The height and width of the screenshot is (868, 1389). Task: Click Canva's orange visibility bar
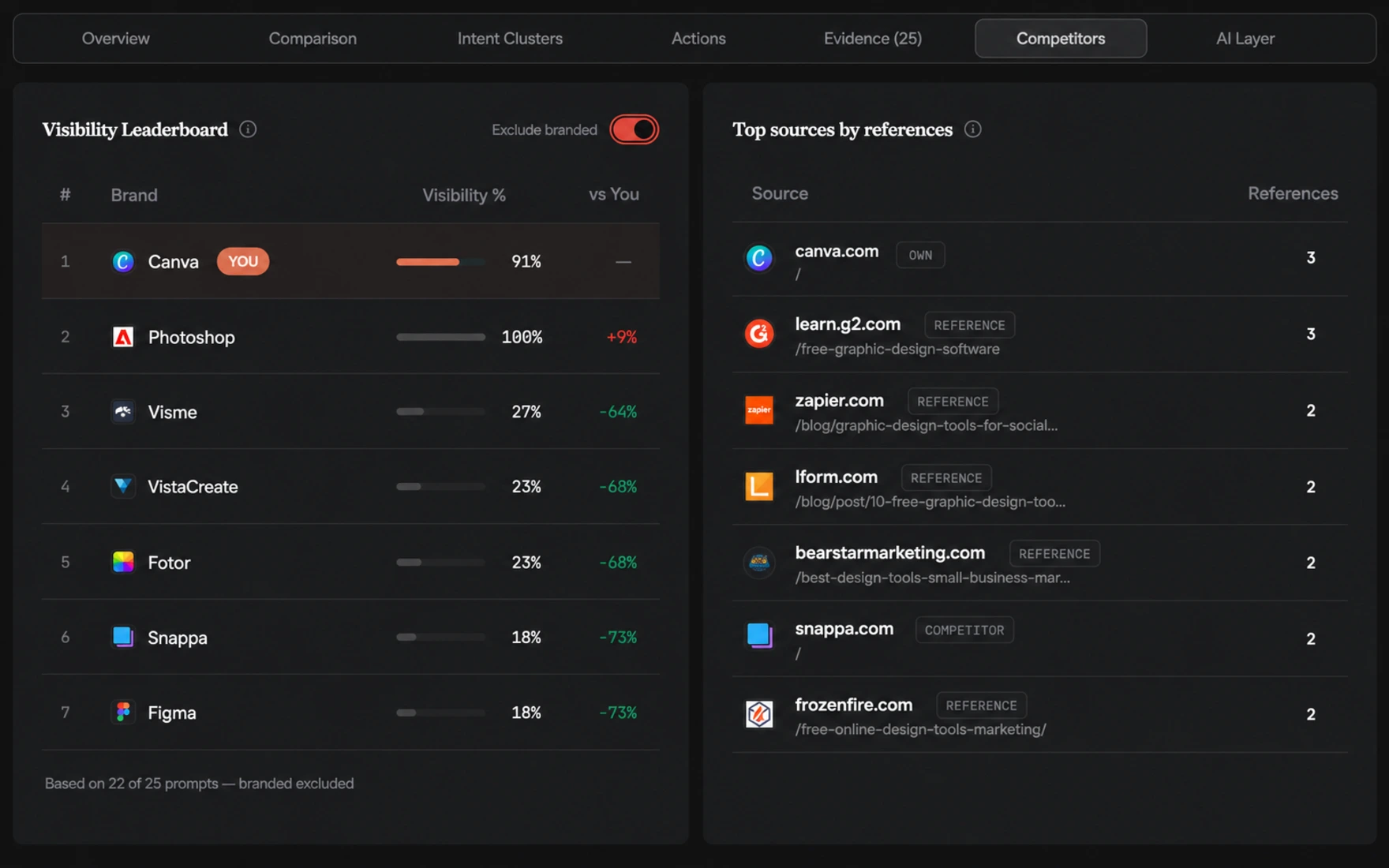point(440,261)
